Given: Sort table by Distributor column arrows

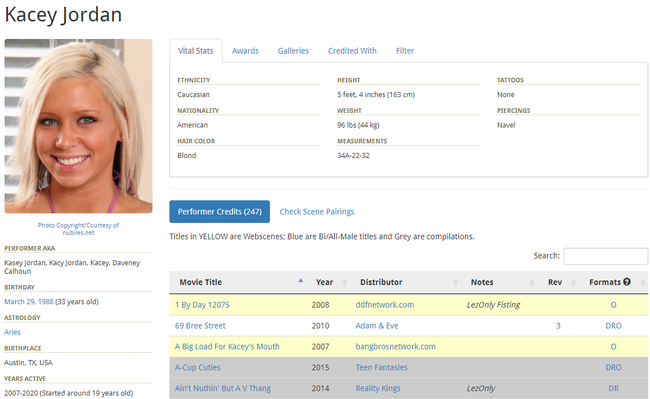Looking at the screenshot, I should click(x=455, y=282).
